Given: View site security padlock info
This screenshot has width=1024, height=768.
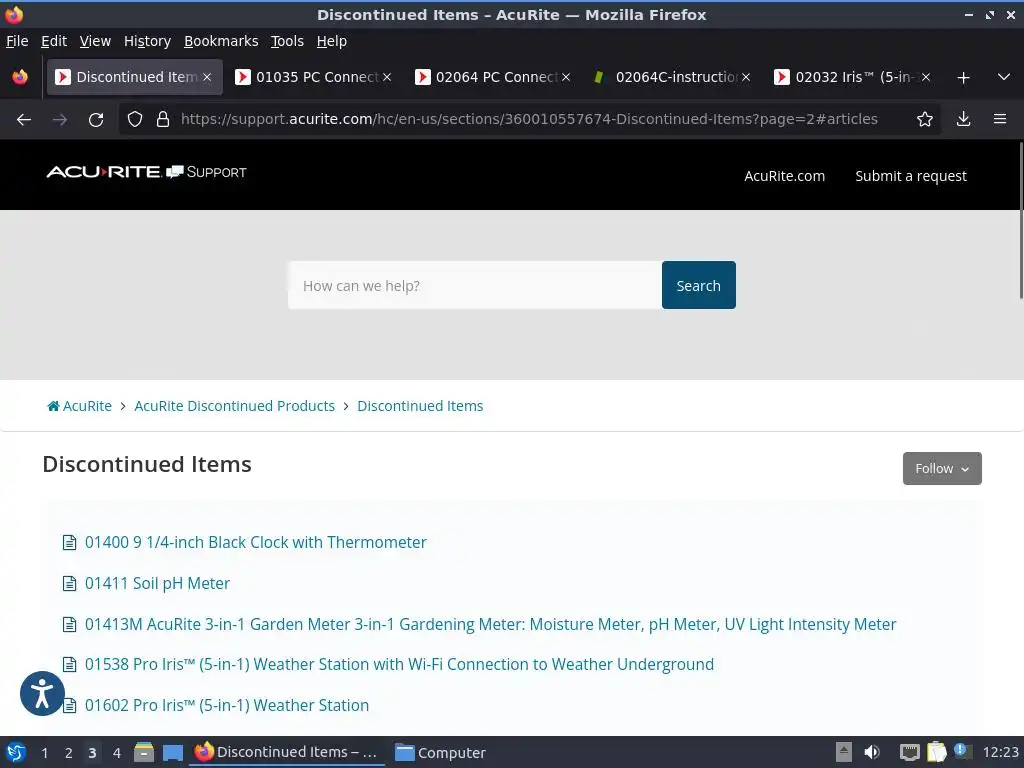Looking at the screenshot, I should click(163, 120).
